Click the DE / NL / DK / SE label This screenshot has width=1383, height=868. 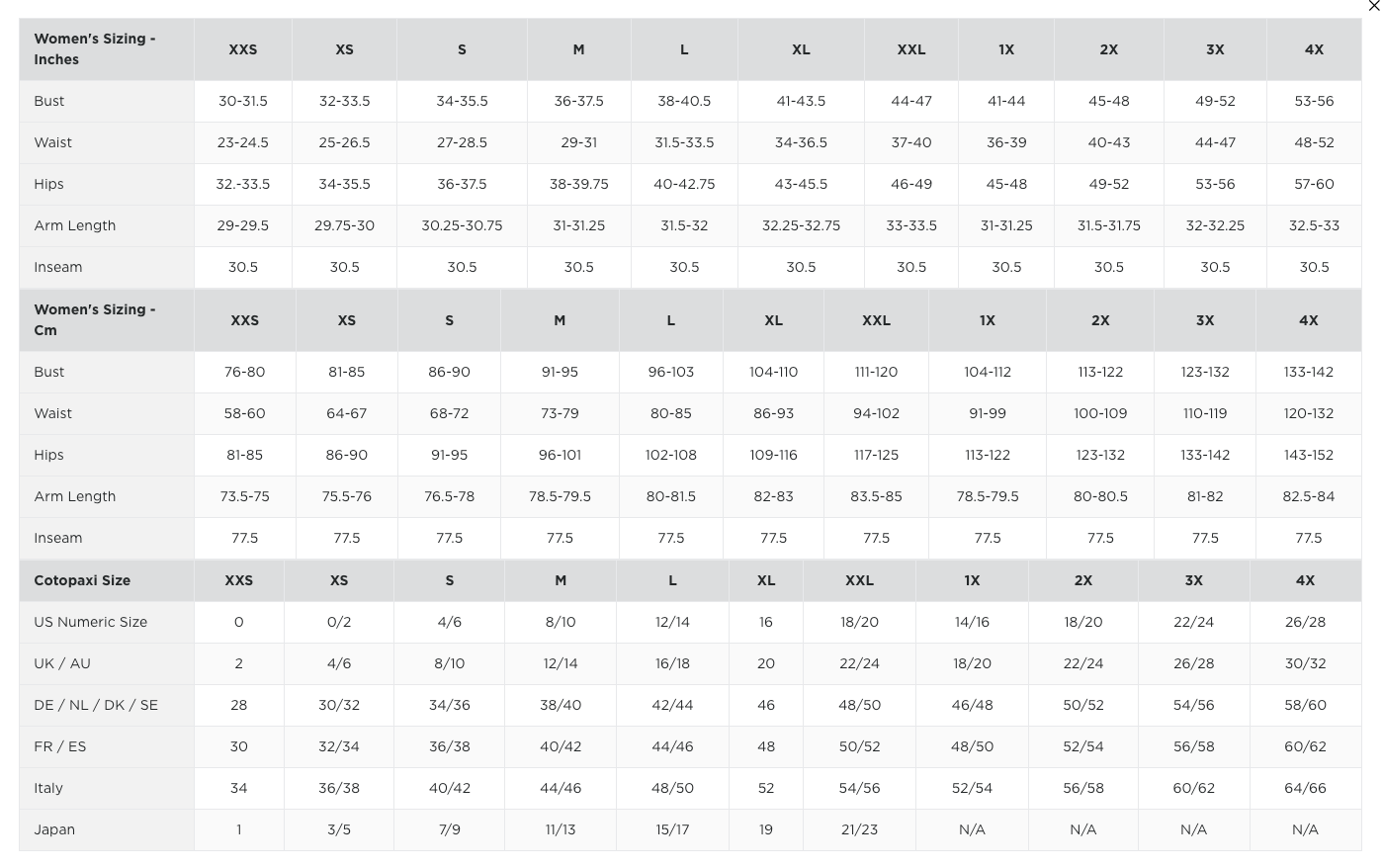coord(96,705)
